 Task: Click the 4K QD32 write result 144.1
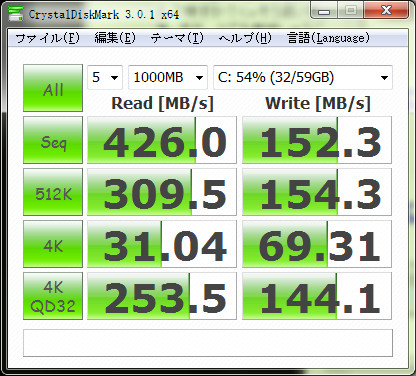pyautogui.click(x=317, y=296)
